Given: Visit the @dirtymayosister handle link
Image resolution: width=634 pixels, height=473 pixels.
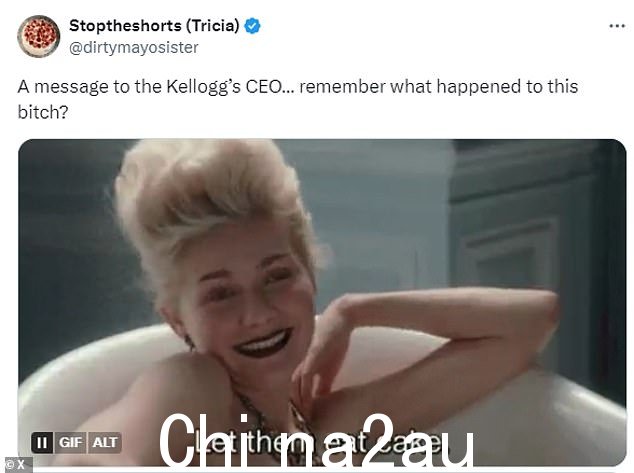Looking at the screenshot, I should click(x=134, y=48).
